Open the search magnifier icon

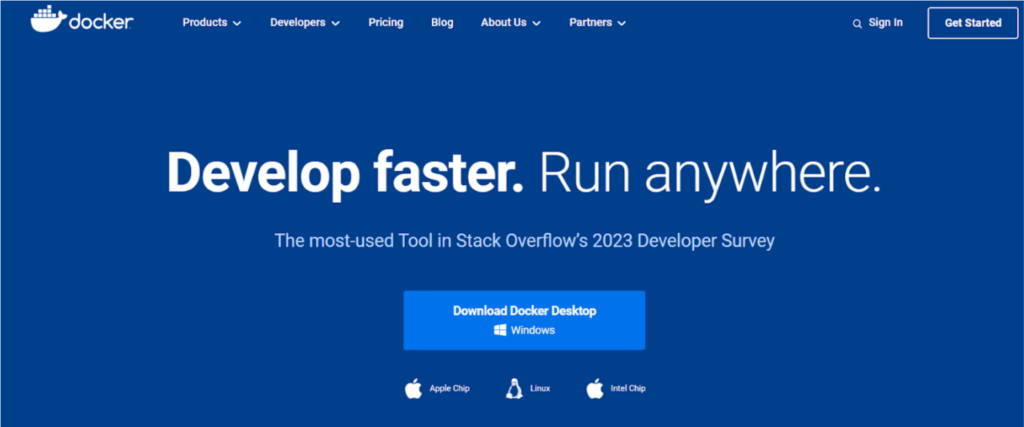coord(857,24)
